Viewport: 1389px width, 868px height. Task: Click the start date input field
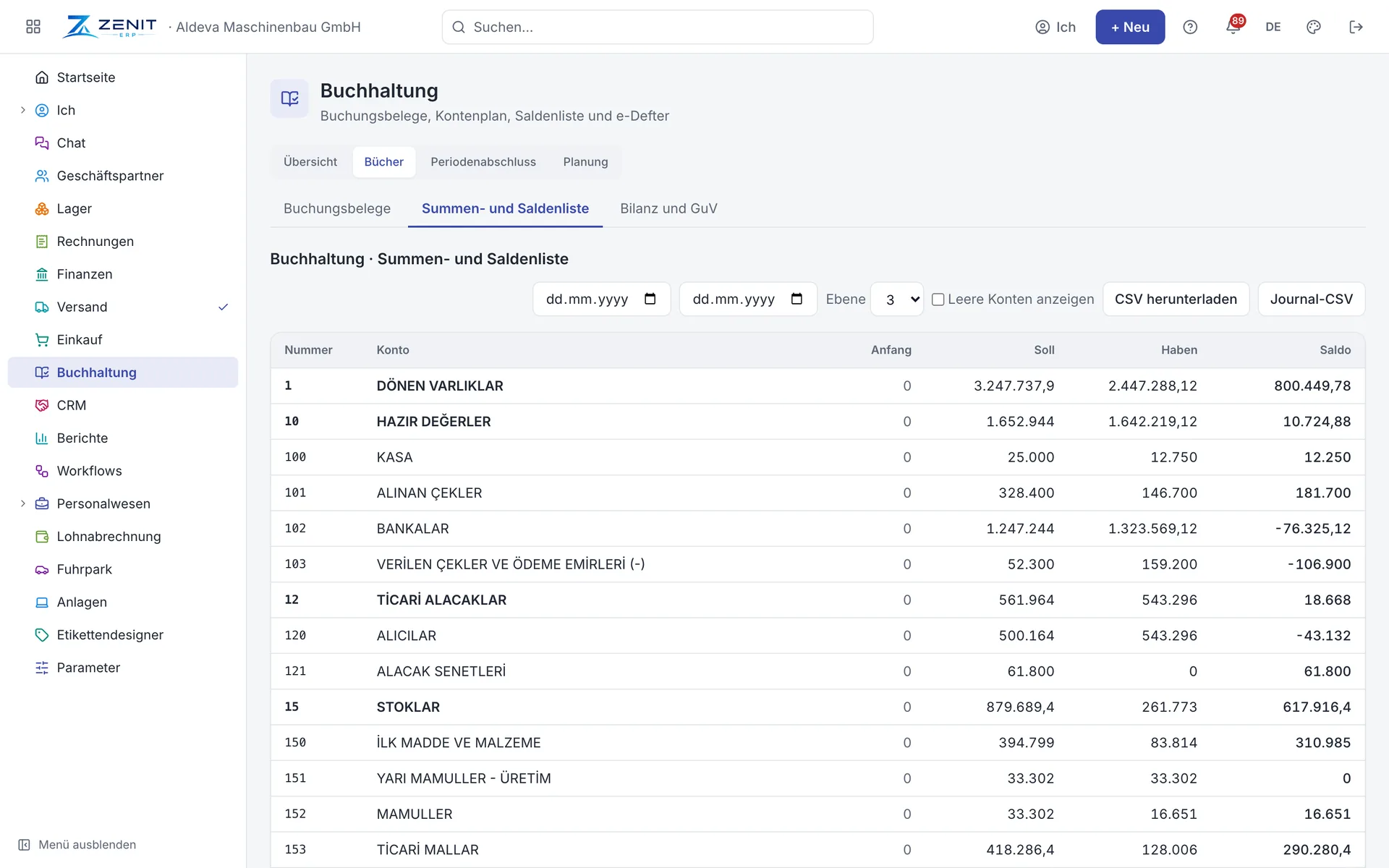(x=601, y=299)
